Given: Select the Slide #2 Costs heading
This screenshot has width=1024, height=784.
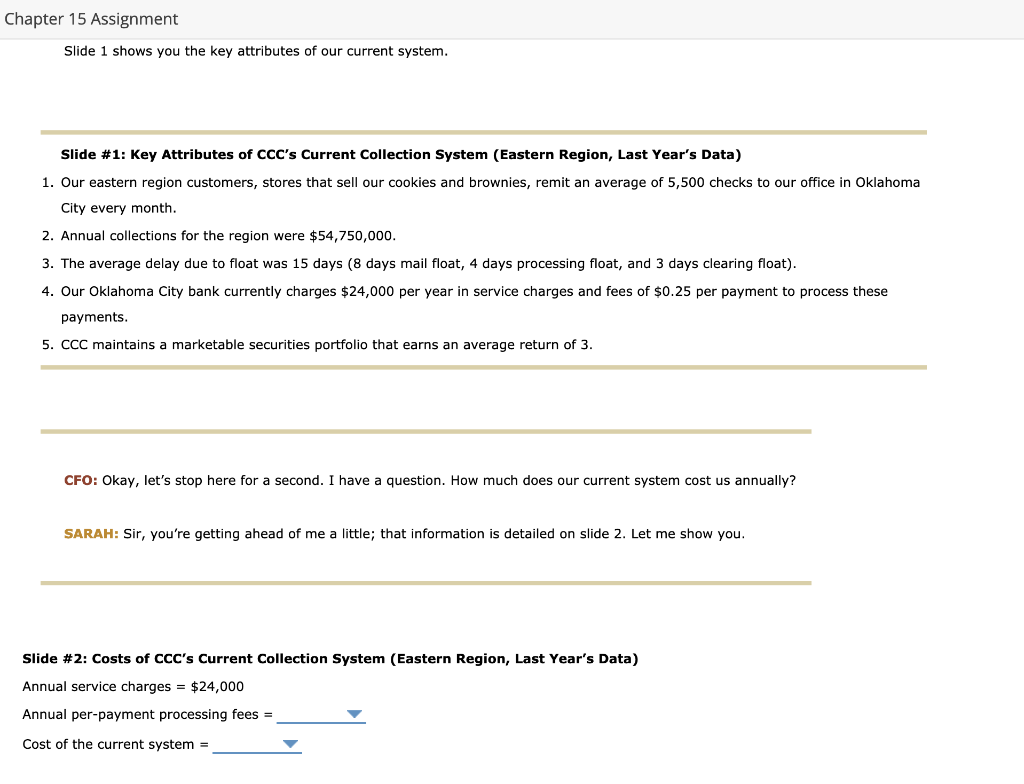Looking at the screenshot, I should [x=330, y=659].
